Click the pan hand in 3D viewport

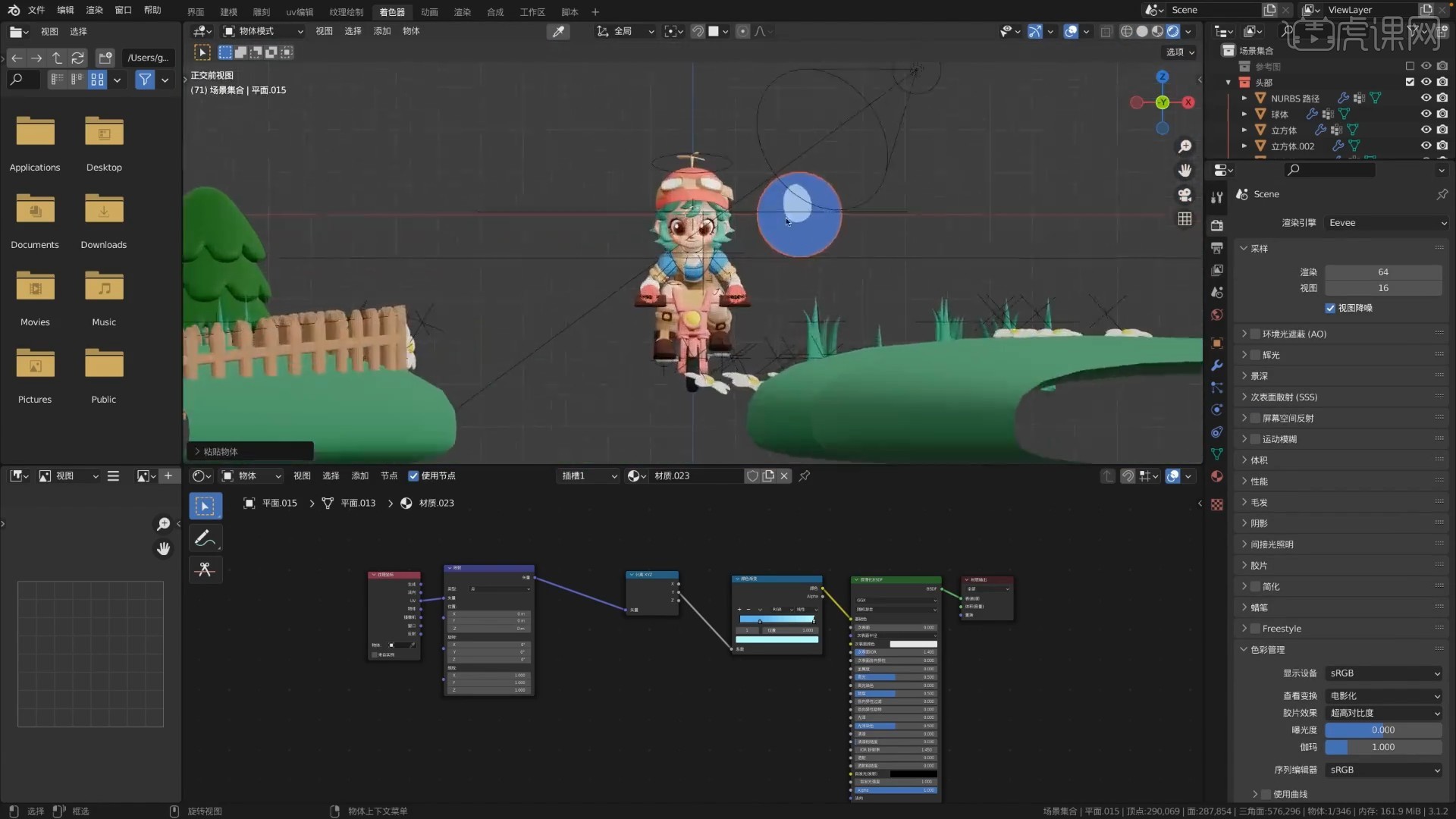click(x=1185, y=171)
